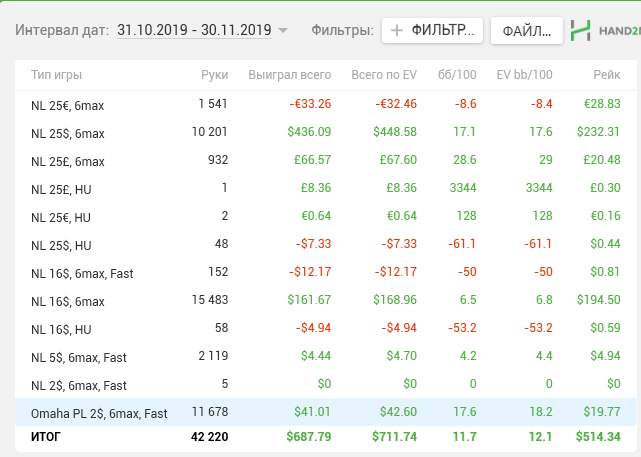Open the date interval dropdown arrow
641x457 pixels.
pos(283,31)
